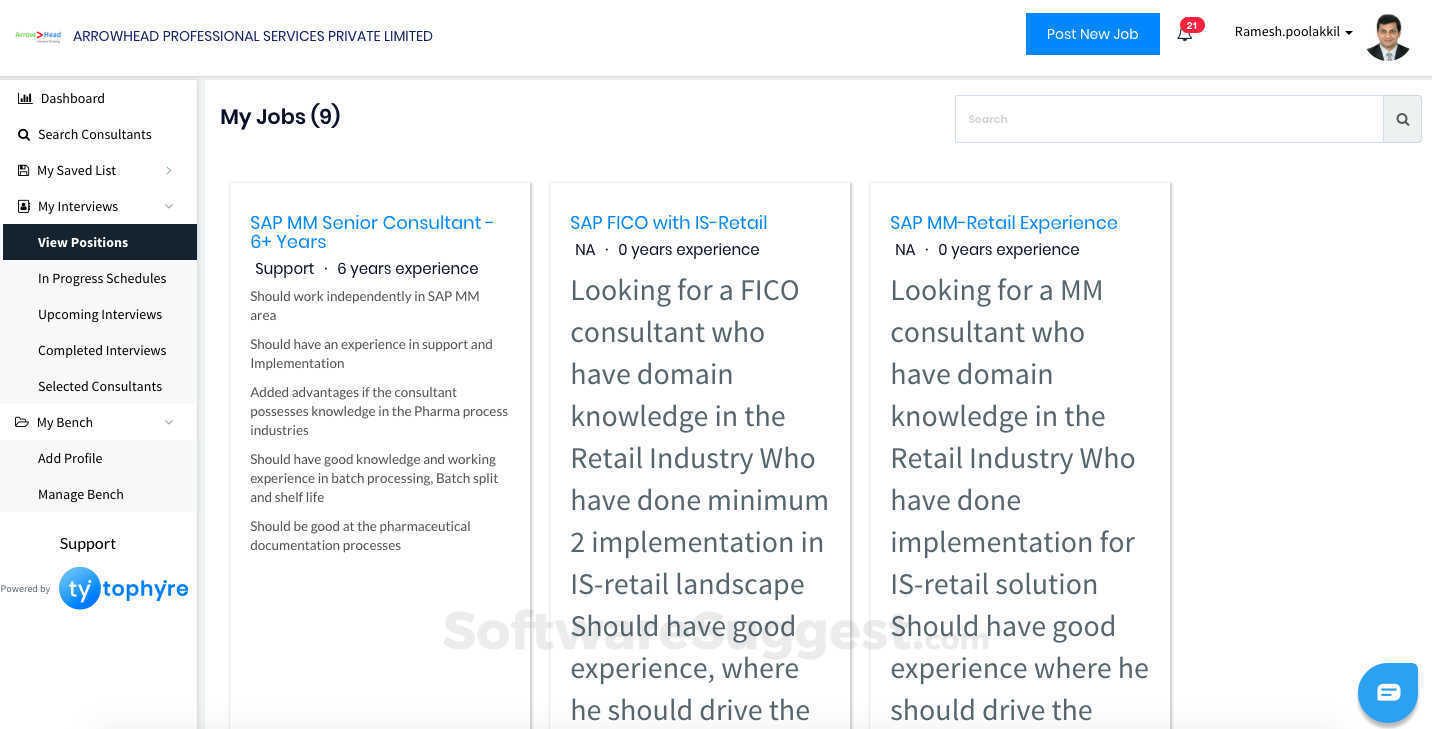Open the chat support widget
The image size is (1432, 729).
point(1388,692)
